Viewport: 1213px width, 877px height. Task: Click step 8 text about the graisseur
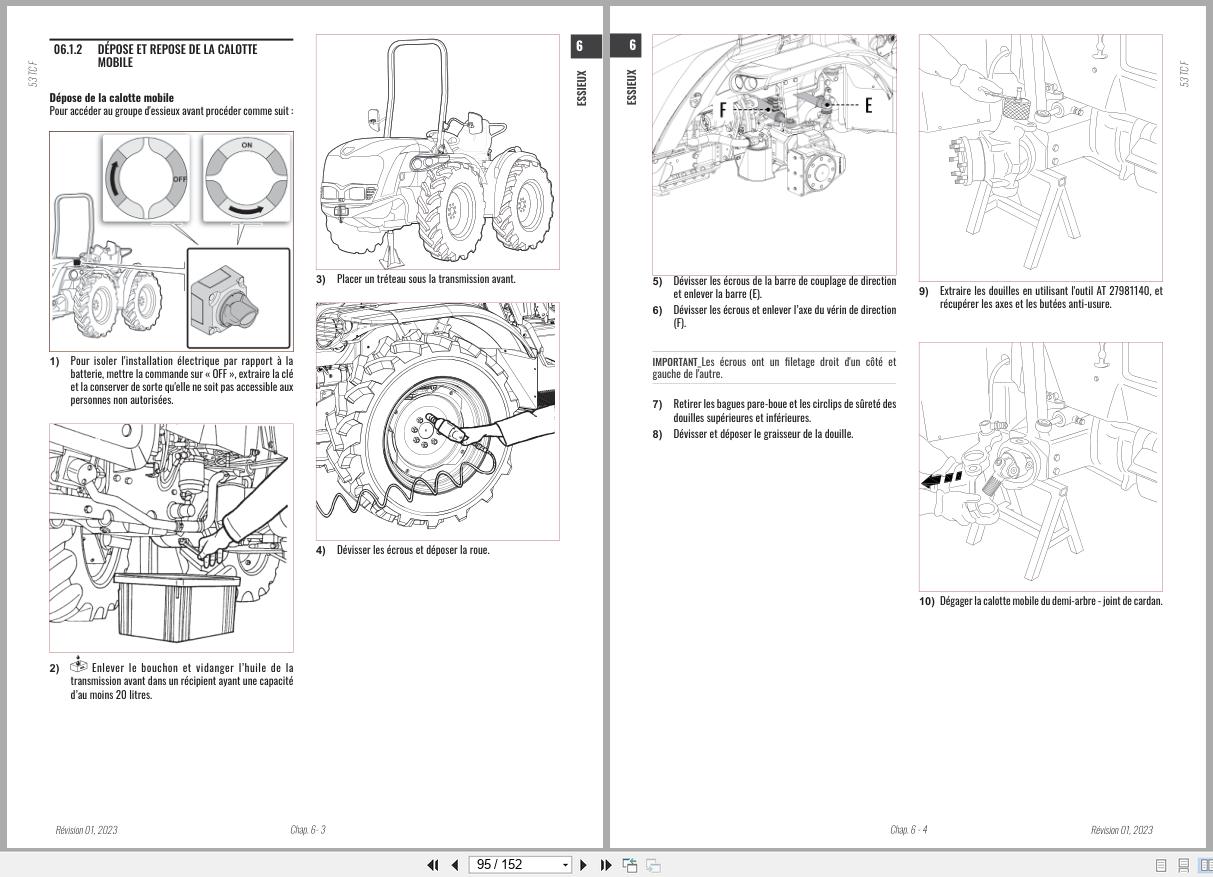pos(763,434)
